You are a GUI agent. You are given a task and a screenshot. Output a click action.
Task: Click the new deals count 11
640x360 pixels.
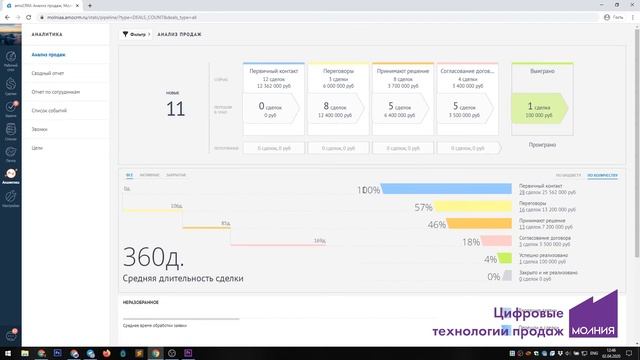click(176, 109)
